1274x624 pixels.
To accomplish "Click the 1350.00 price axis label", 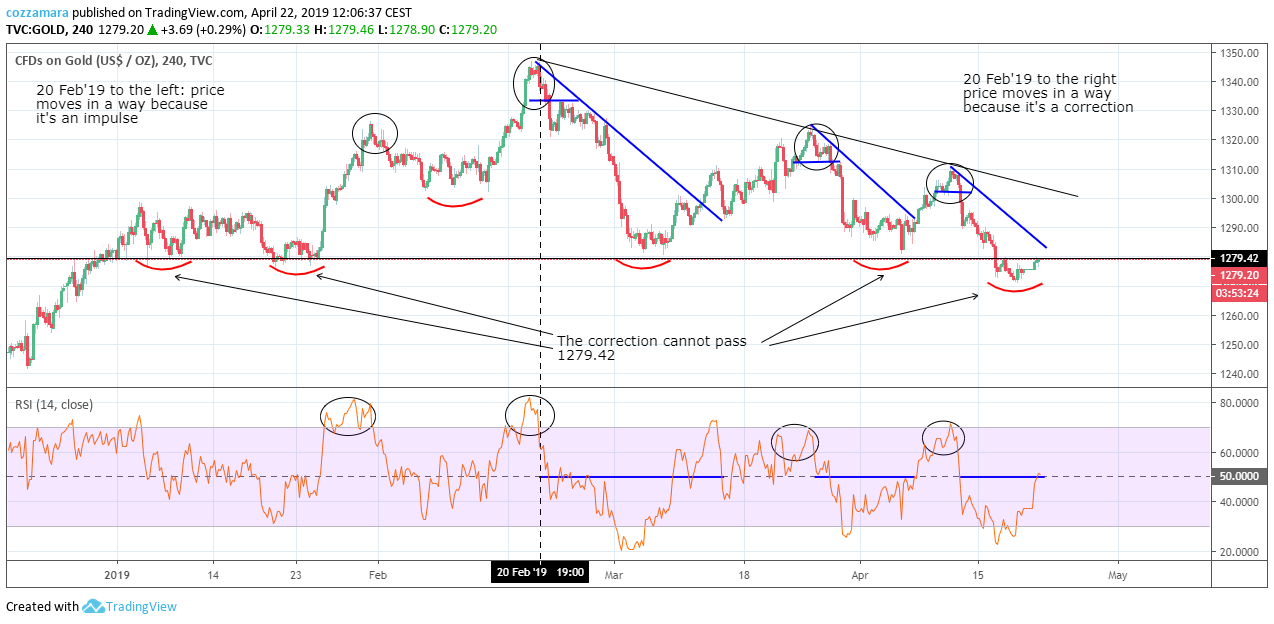I will click(1239, 53).
